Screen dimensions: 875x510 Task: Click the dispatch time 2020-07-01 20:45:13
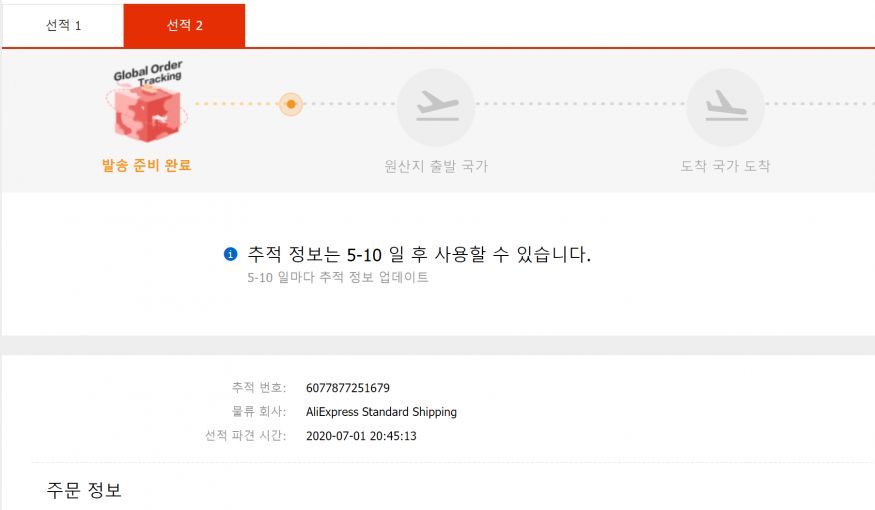[361, 436]
